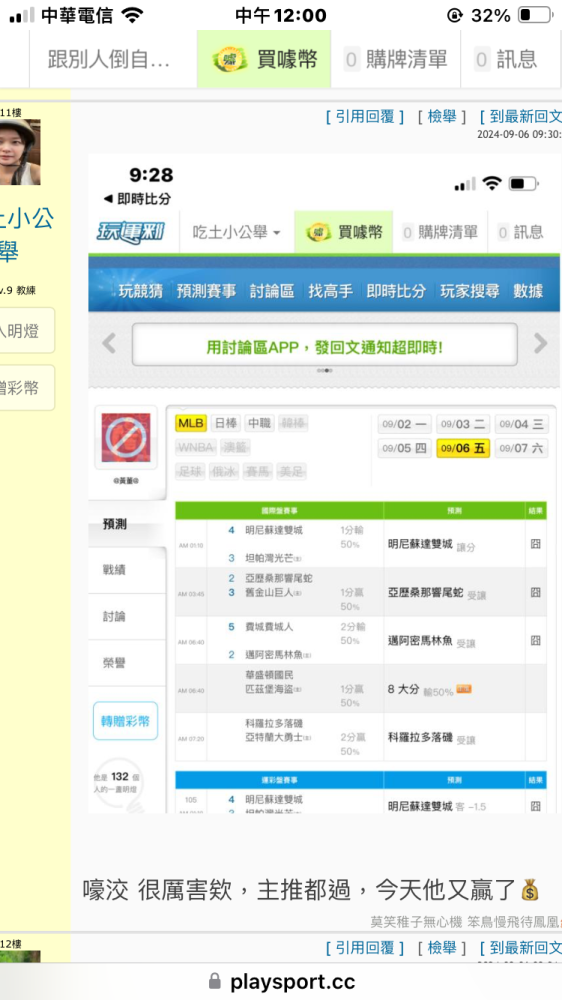The image size is (562, 1000).
Task: Tap the rotation lock icon in status bar
Action: pyautogui.click(x=454, y=15)
